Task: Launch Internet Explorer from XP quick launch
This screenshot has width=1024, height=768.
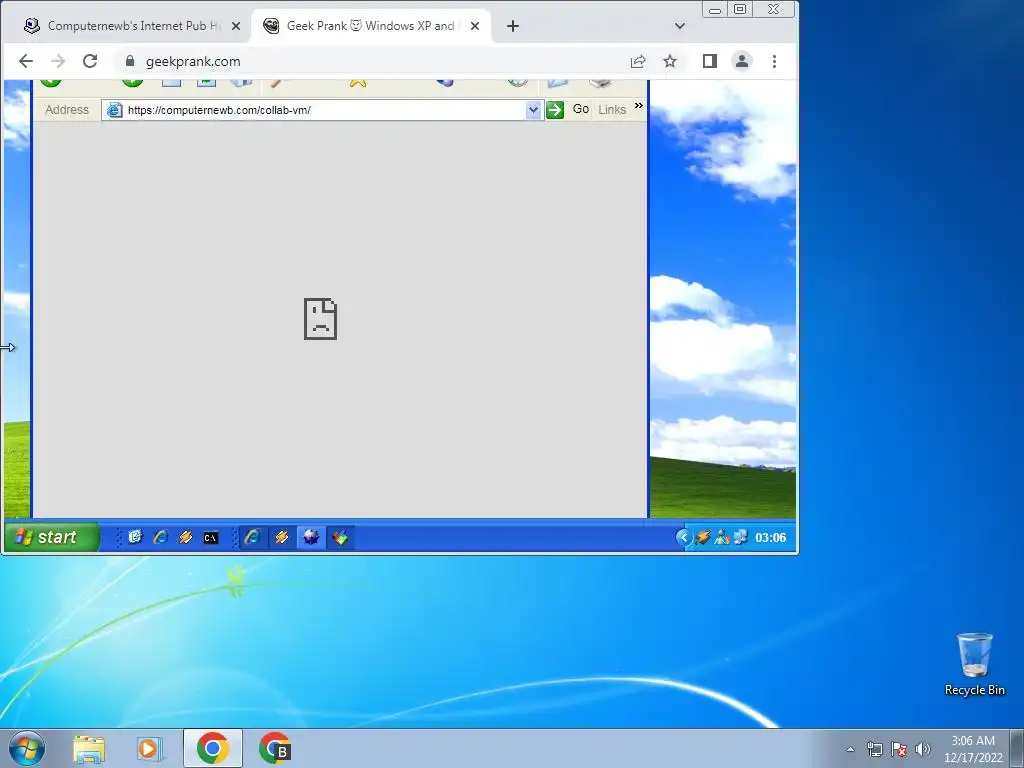Action: point(161,537)
